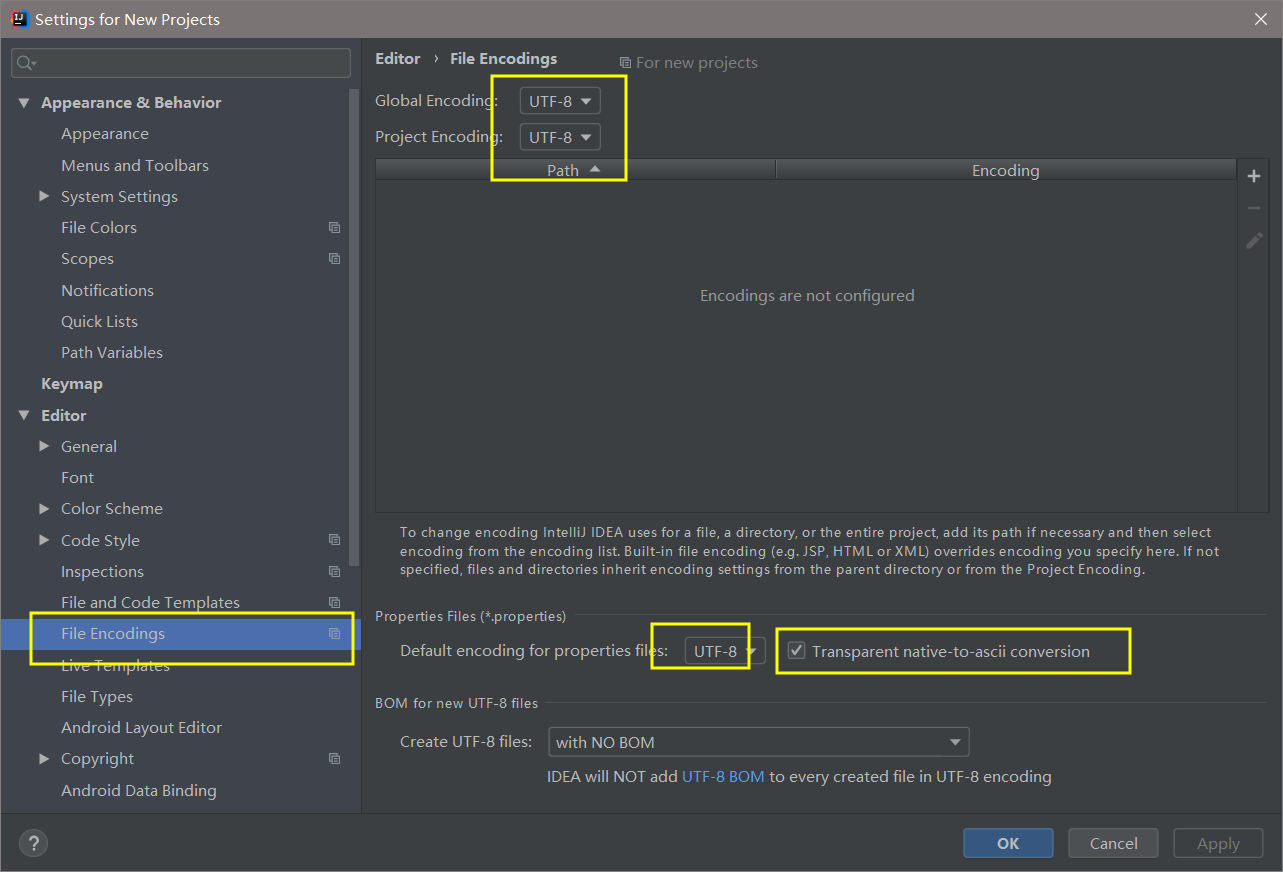Open default properties files encoding dropdown
The width and height of the screenshot is (1283, 872).
coord(725,651)
